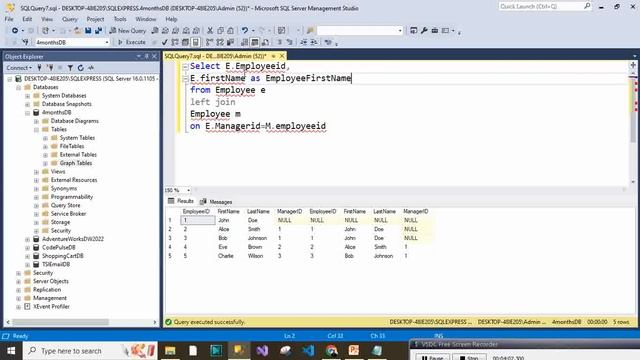Image resolution: width=640 pixels, height=360 pixels.
Task: Click the Pause button in screen recorder
Action: [433, 357]
